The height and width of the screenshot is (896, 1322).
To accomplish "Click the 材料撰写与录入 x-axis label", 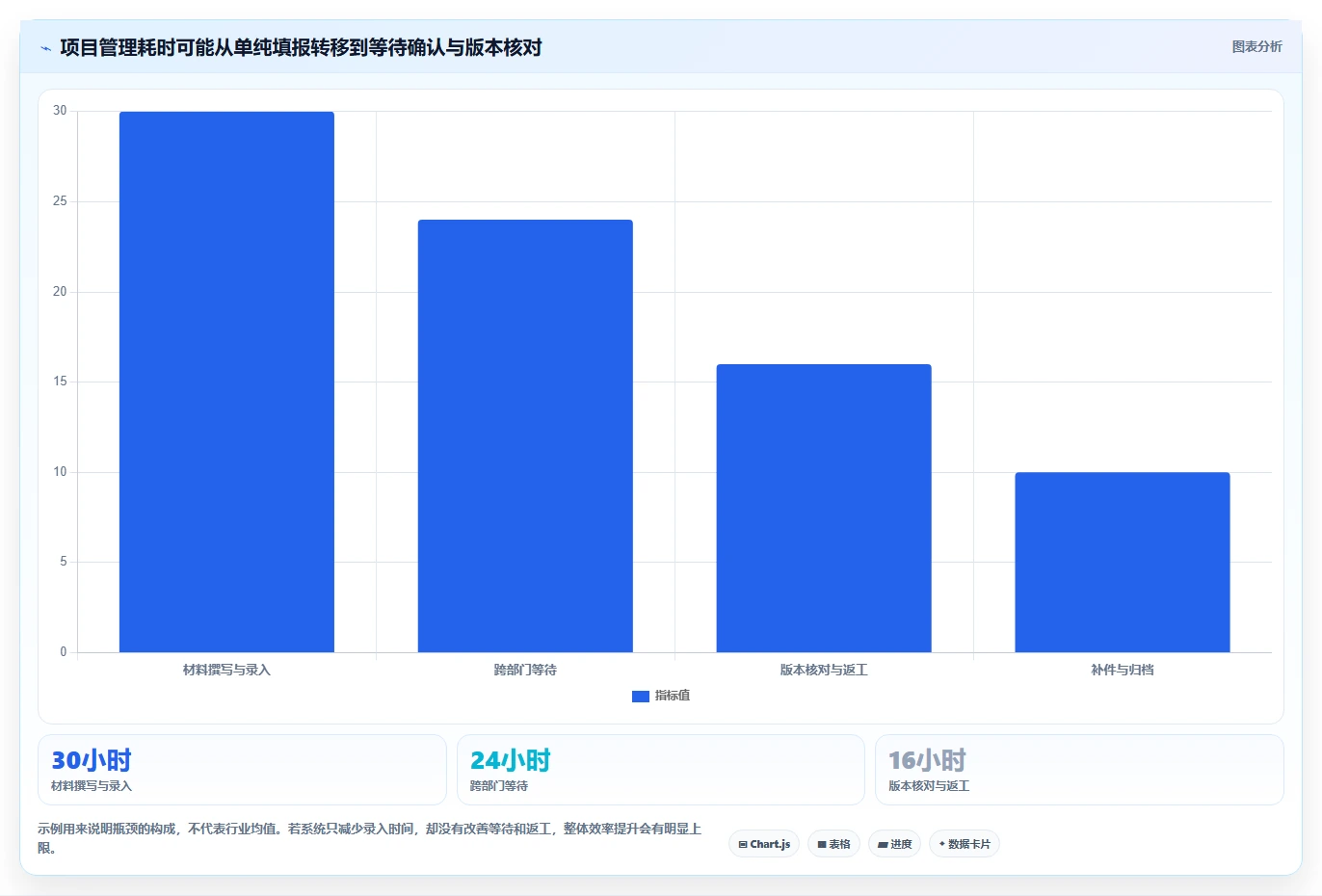I will [x=226, y=670].
